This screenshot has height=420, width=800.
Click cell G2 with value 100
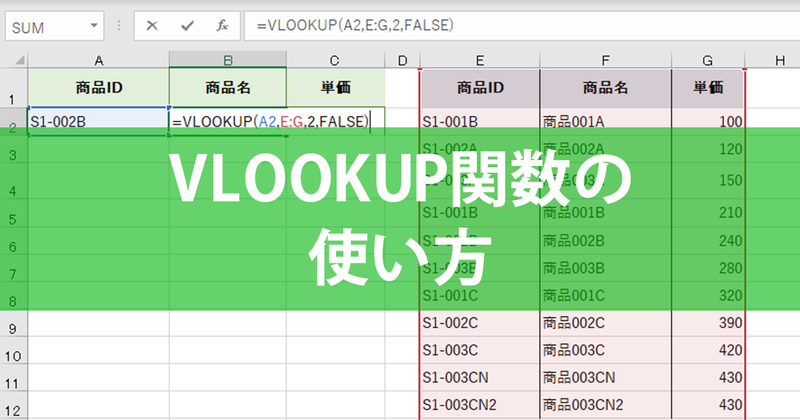pyautogui.click(x=708, y=121)
